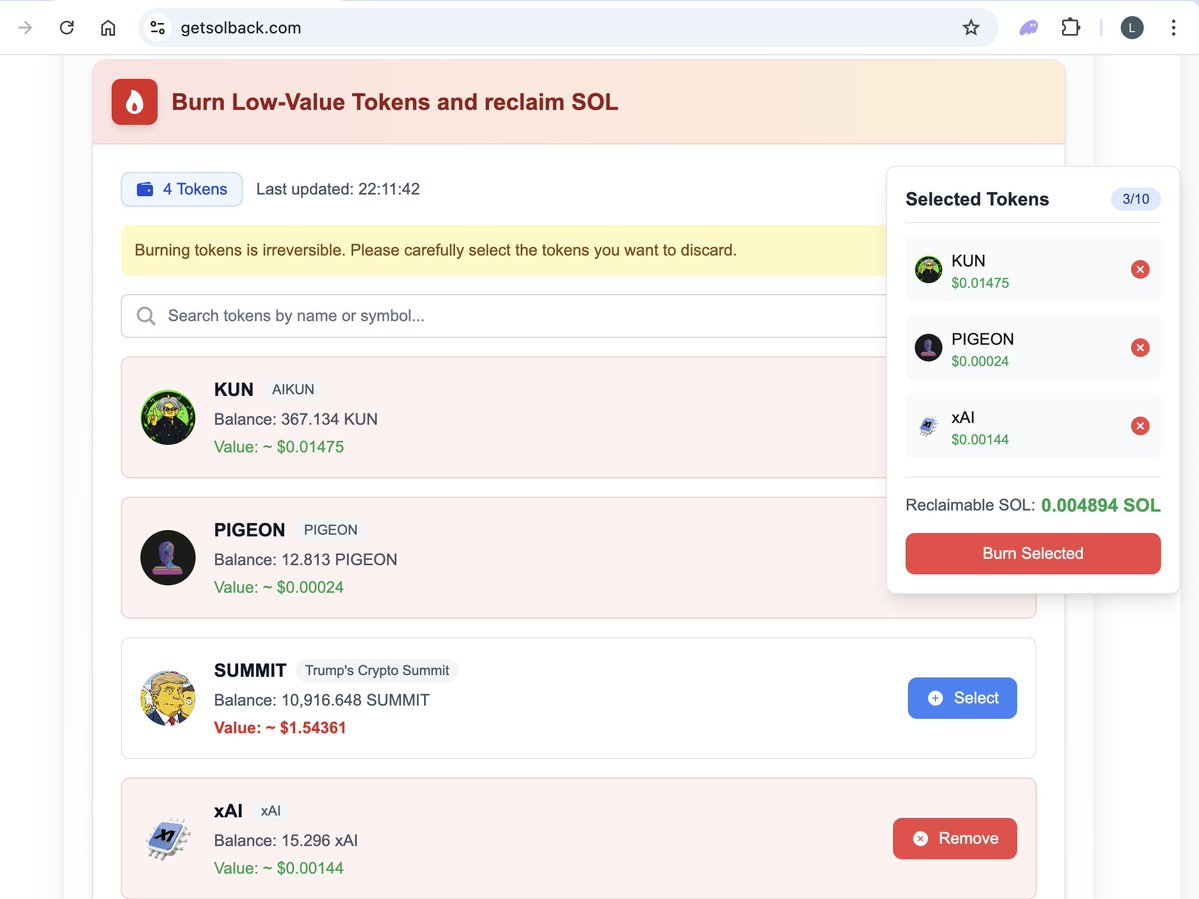Open the purple wallet extension icon
Screen dimensions: 1199x899
click(x=1028, y=28)
